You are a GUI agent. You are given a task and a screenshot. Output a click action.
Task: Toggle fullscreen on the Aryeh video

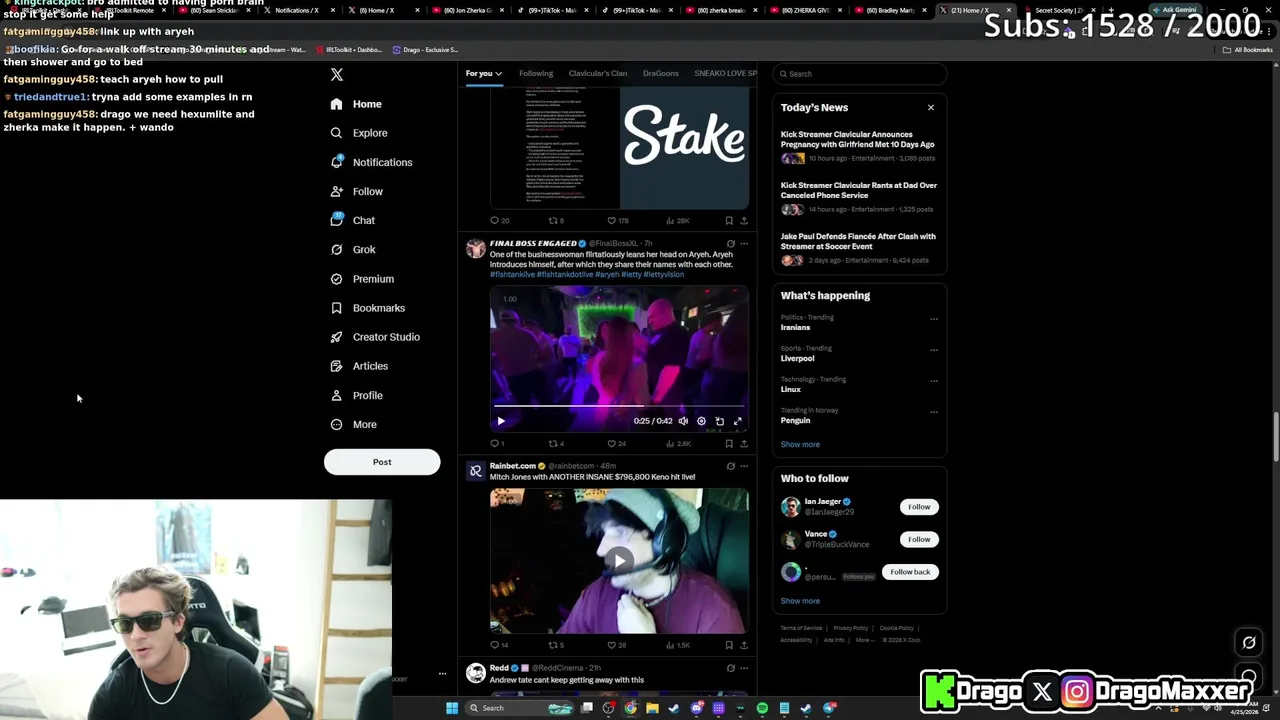(x=738, y=421)
